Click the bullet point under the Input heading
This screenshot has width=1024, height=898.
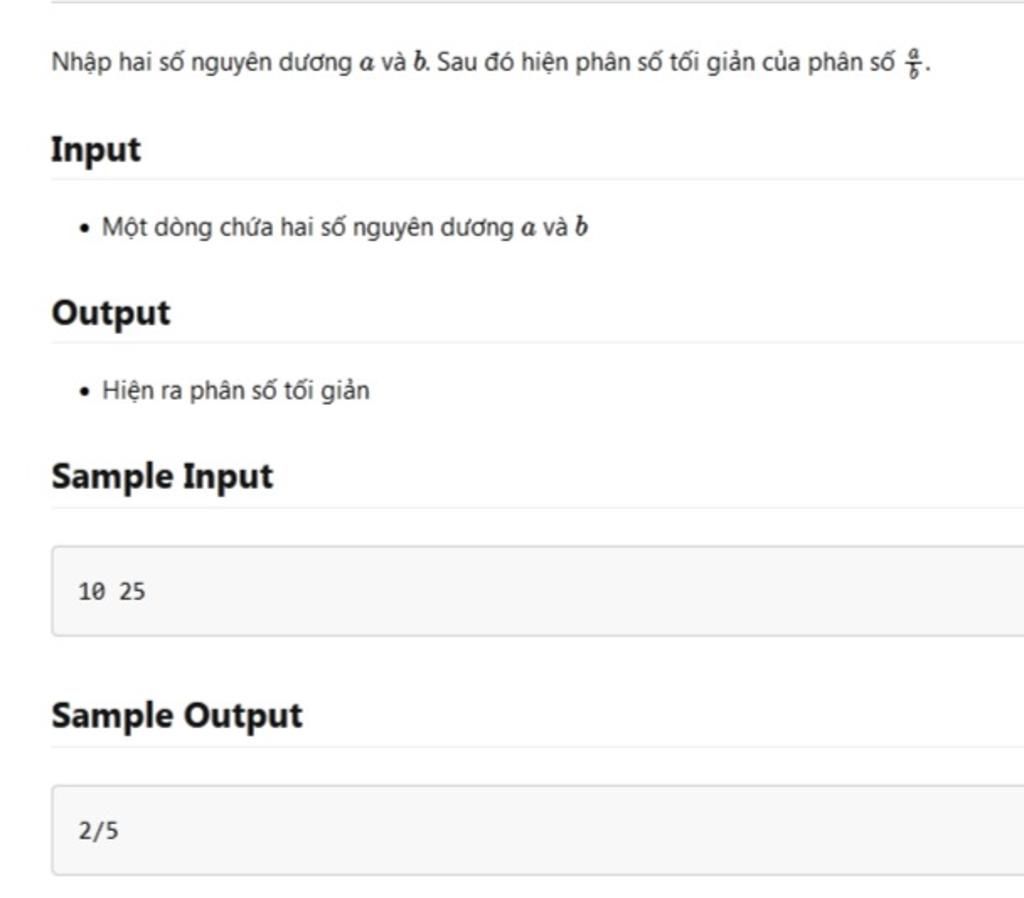point(84,229)
